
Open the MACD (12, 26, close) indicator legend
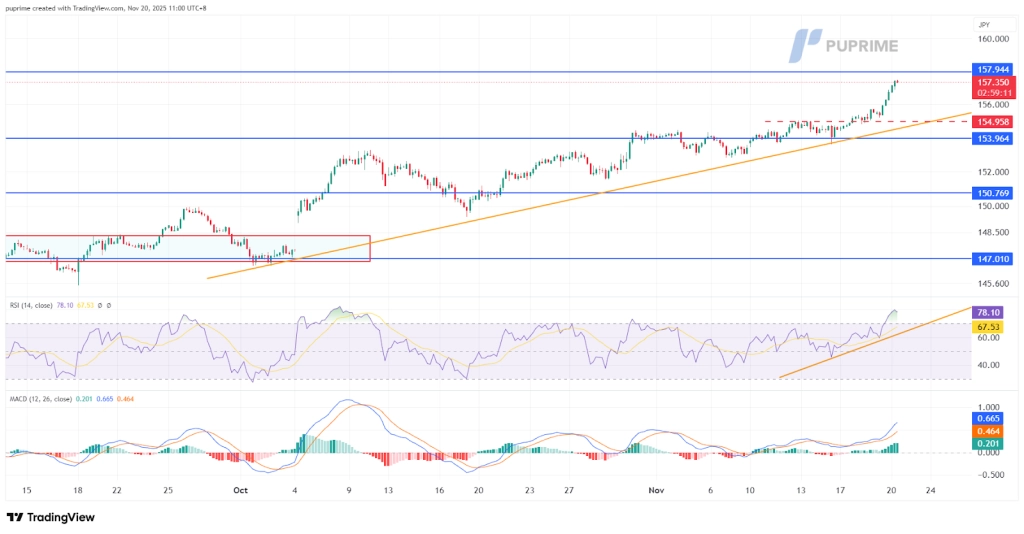tap(47, 400)
